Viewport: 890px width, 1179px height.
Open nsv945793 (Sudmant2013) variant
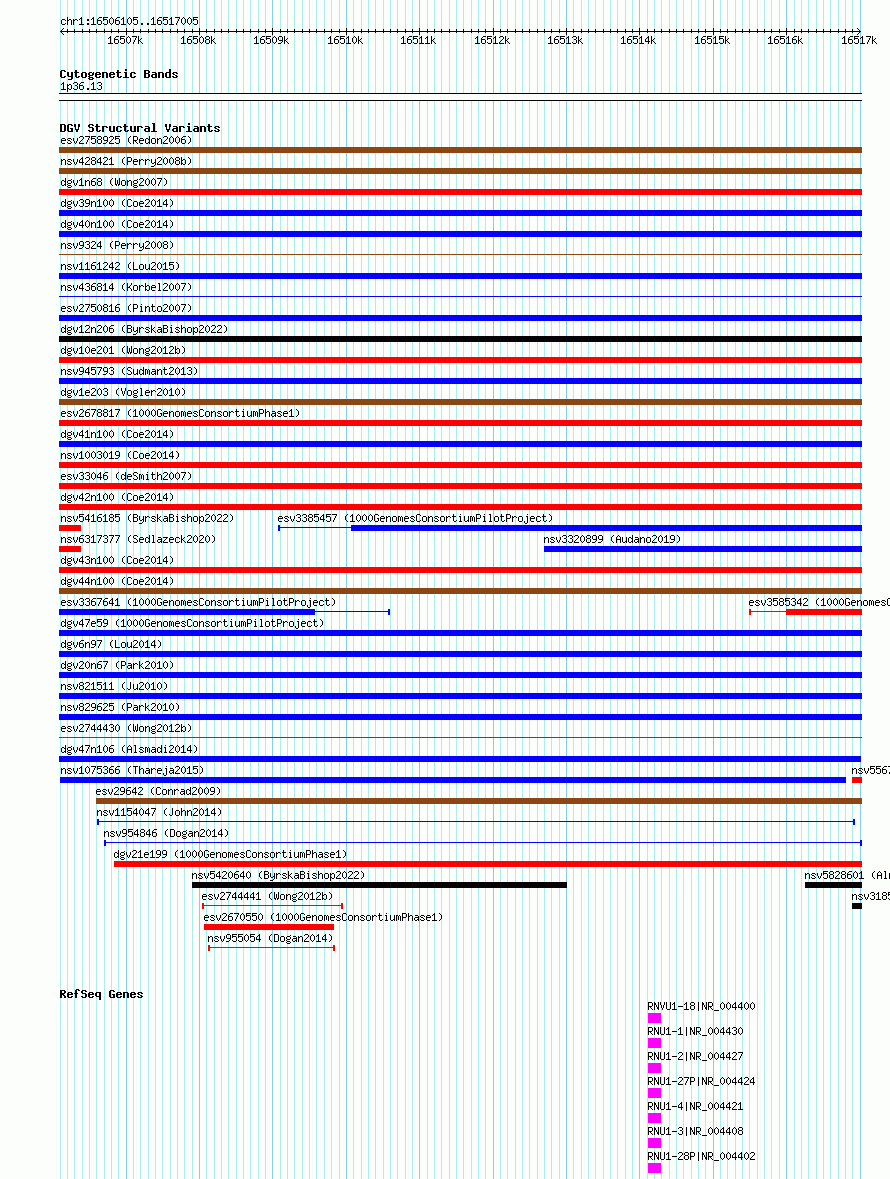[129, 372]
